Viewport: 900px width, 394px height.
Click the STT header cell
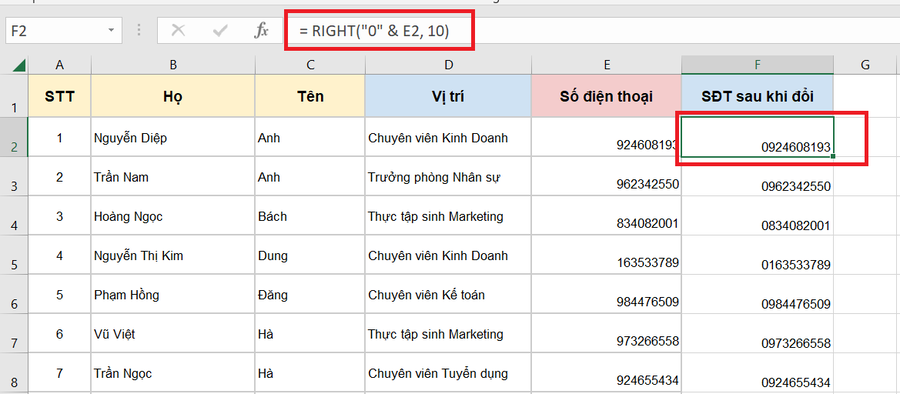tap(60, 96)
